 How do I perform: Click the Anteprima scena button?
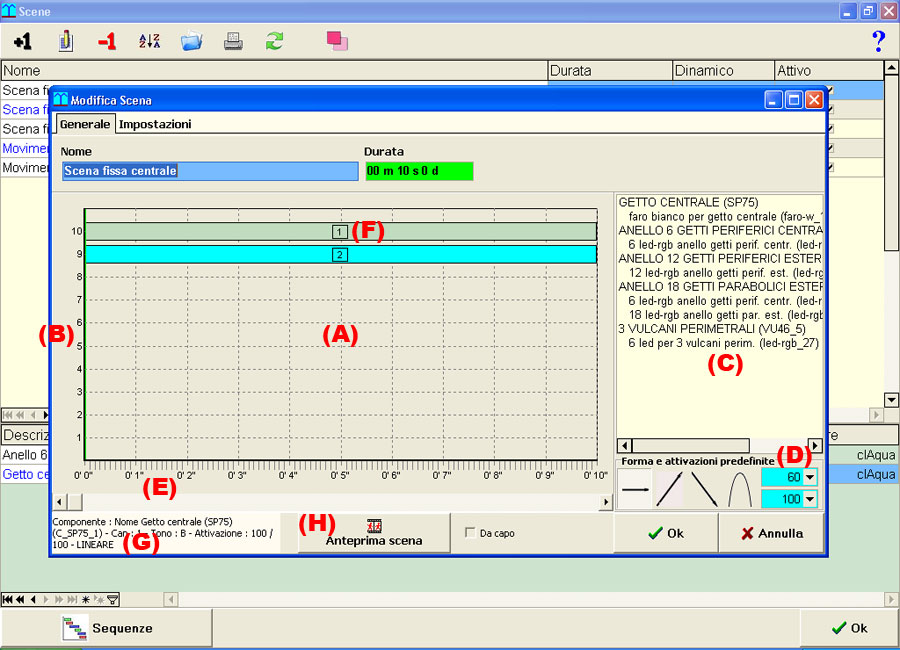(374, 533)
